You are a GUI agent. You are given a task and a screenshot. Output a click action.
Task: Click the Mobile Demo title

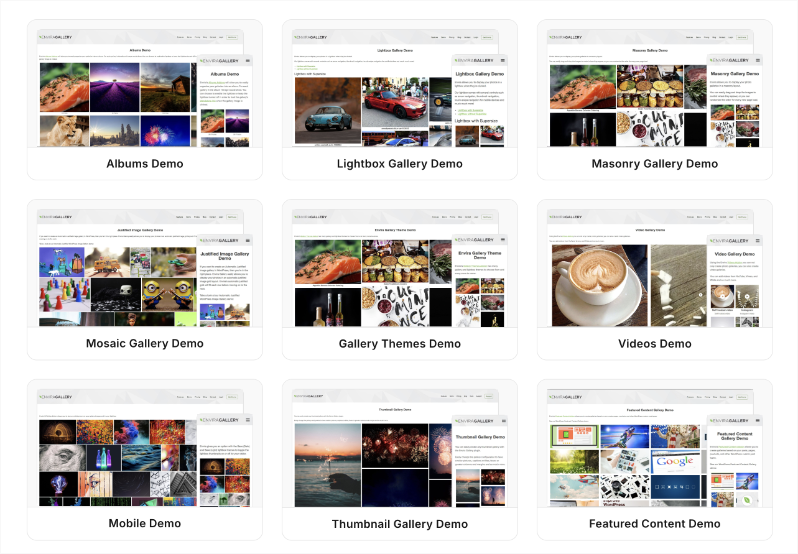tap(145, 524)
